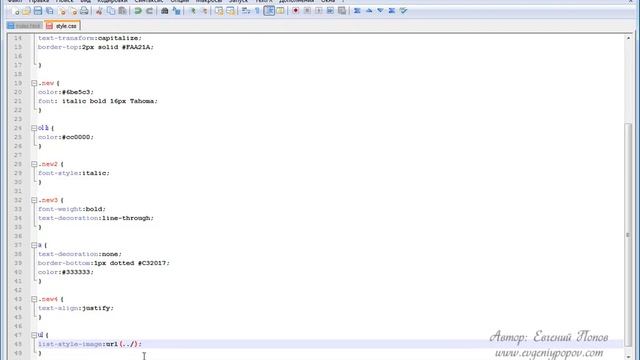Viewport: 640px width, 360px height.
Task: Collapse the ol li block on line 24
Action: click(34, 128)
